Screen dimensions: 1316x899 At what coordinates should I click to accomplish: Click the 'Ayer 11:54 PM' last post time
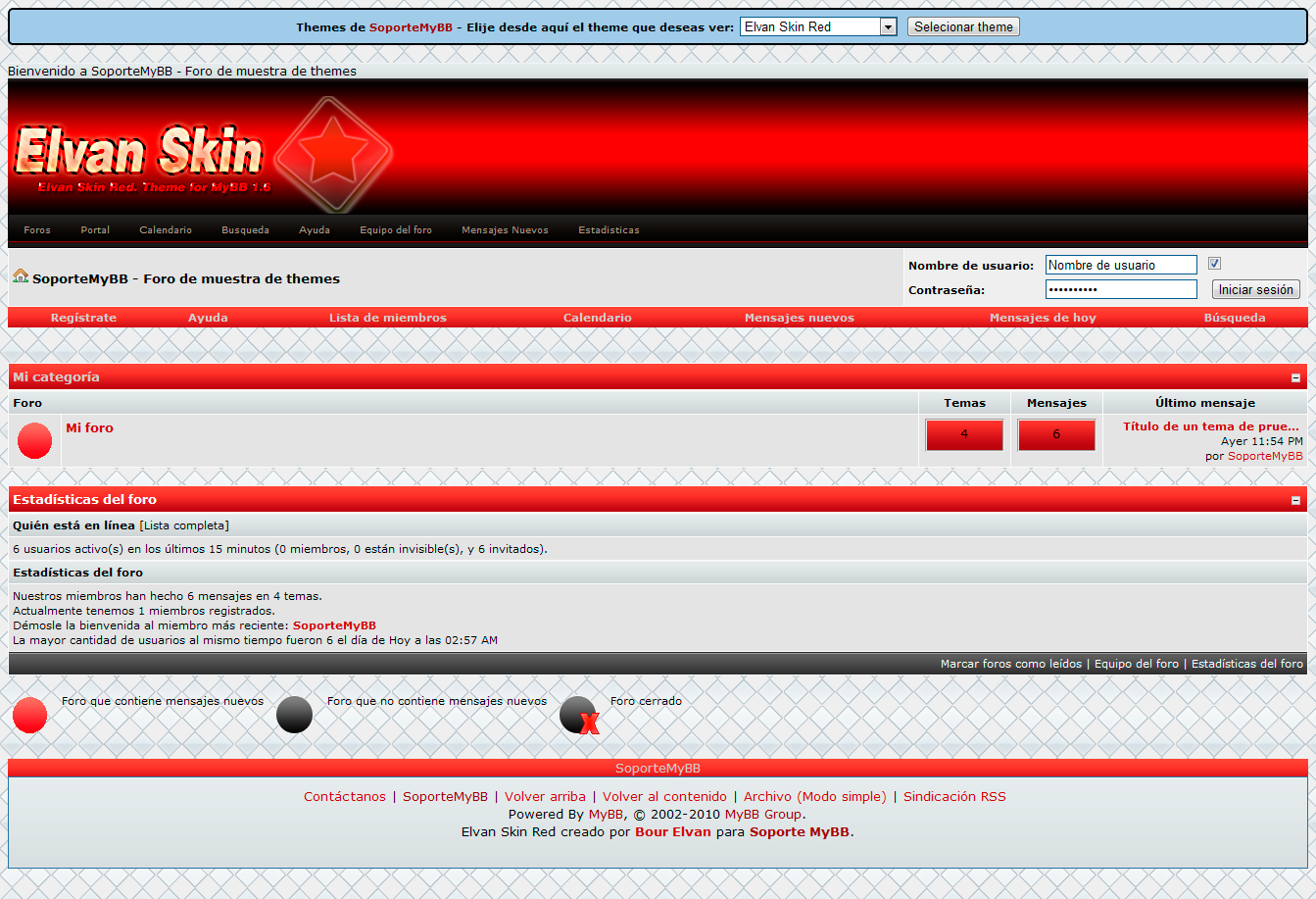1262,441
